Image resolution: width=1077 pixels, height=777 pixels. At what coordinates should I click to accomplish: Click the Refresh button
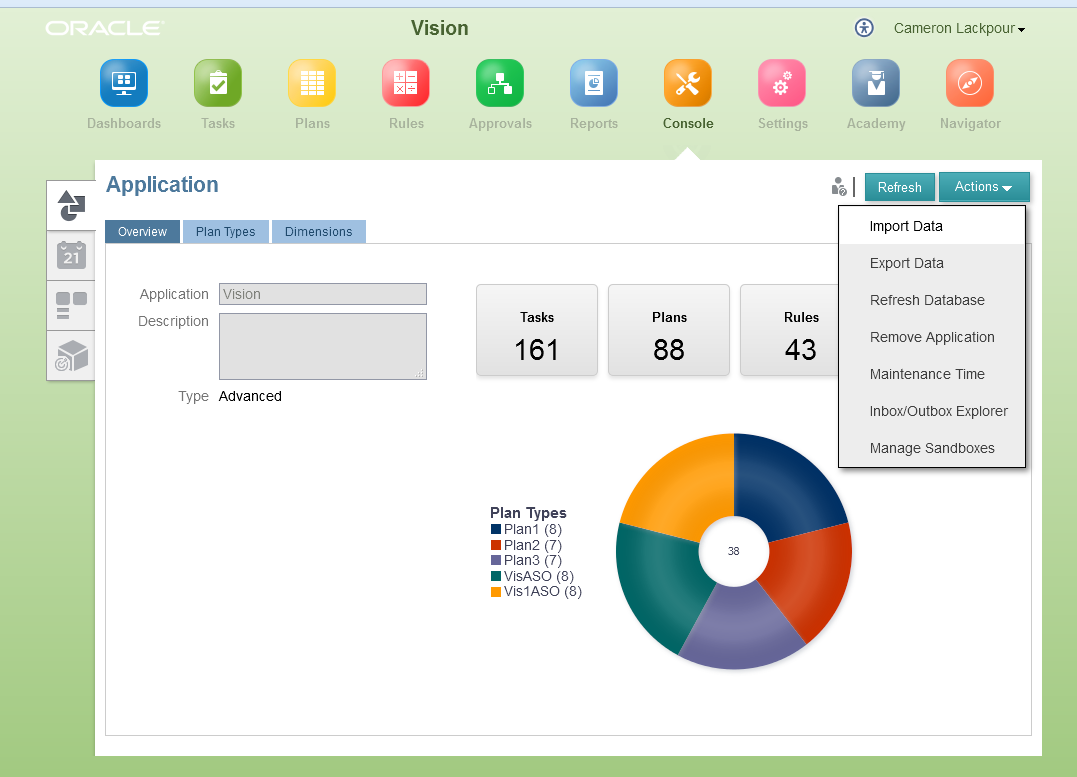(x=899, y=187)
